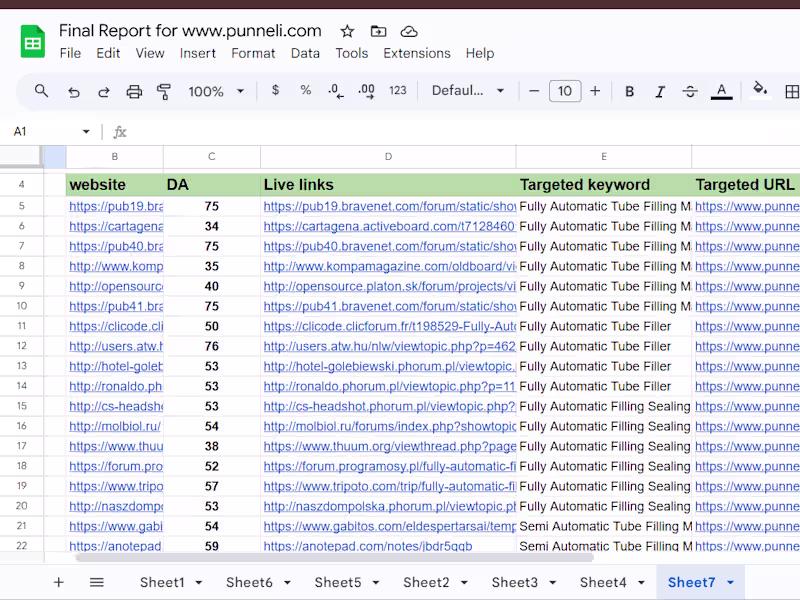Check cloud document status icon

pos(409,31)
